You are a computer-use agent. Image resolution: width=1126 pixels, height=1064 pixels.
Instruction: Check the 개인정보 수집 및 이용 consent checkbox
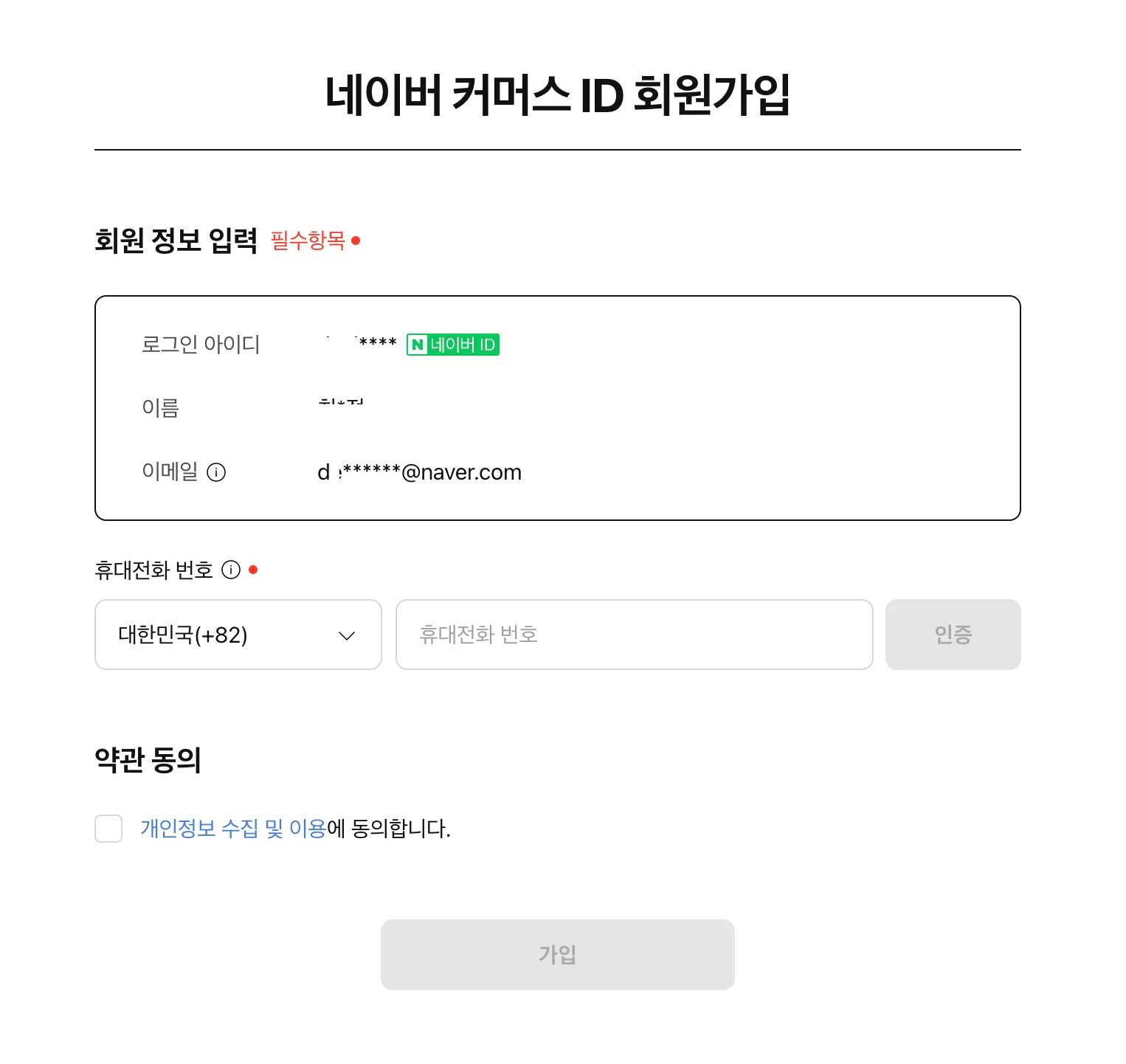click(x=108, y=829)
